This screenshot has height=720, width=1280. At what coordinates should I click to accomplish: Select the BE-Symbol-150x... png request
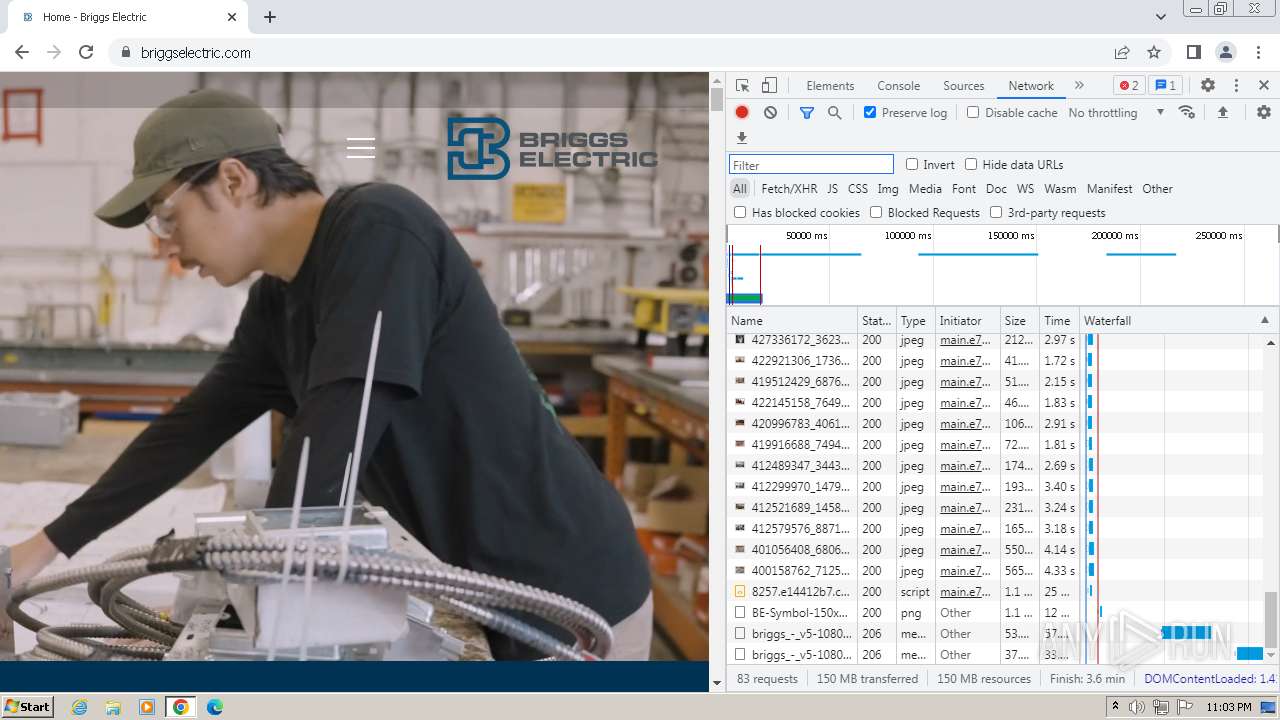[x=1003, y=613]
